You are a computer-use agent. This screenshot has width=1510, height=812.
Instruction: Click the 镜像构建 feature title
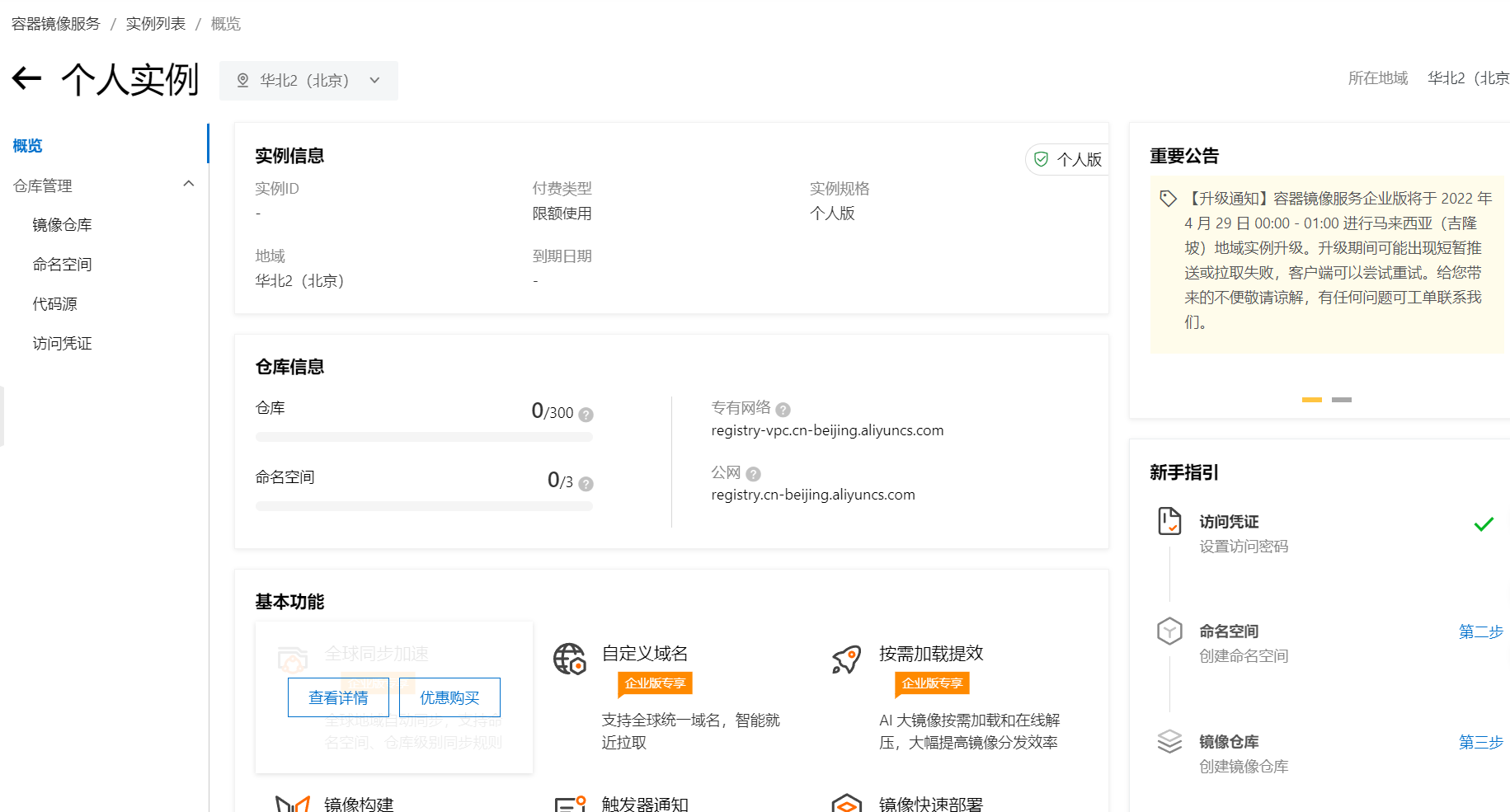(359, 805)
